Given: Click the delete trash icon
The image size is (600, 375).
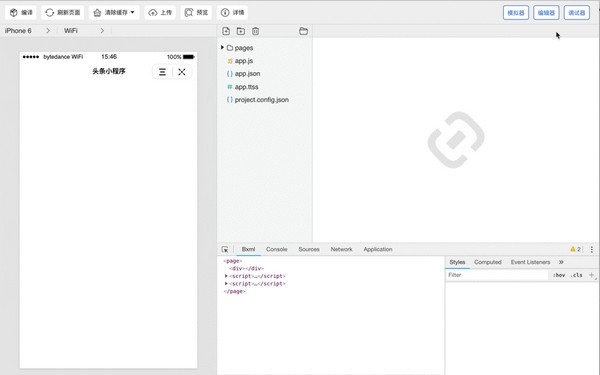Looking at the screenshot, I should [256, 31].
